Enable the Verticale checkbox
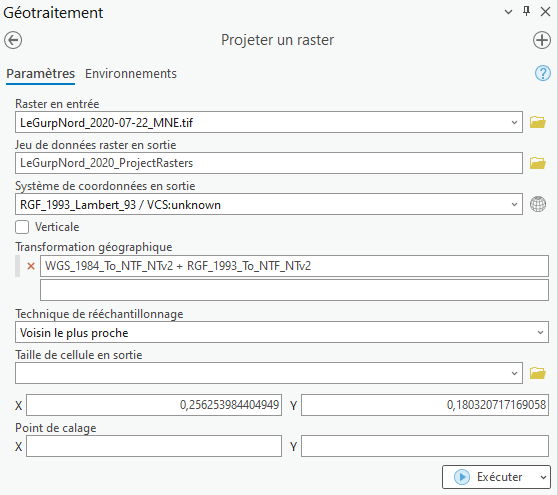Screen dimensions: 558x495 (x=22, y=227)
